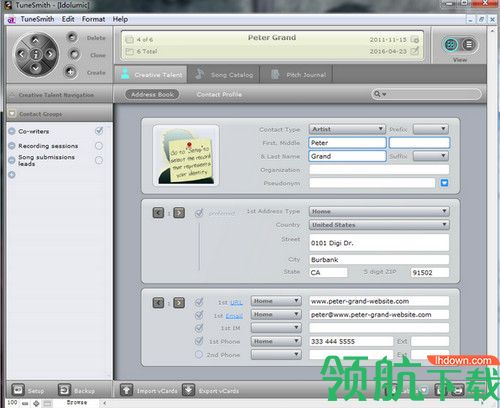Toggle the Recording sessions group circle
500x408 pixels.
click(x=99, y=146)
